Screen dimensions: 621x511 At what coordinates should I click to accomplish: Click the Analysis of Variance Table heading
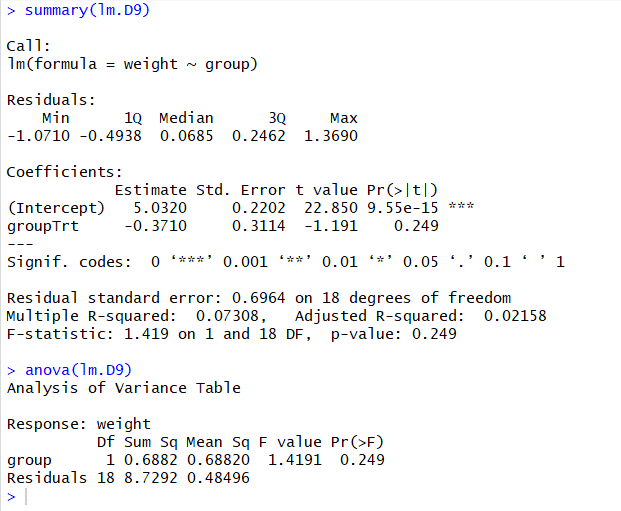coord(124,387)
